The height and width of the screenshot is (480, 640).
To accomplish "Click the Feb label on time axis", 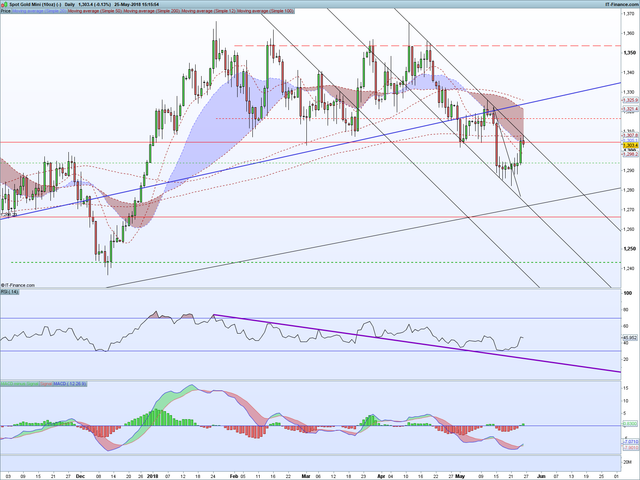I will point(233,476).
